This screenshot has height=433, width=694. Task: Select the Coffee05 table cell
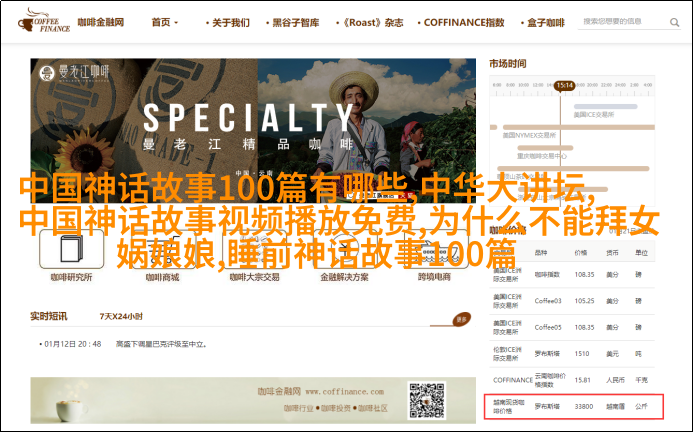tap(548, 328)
